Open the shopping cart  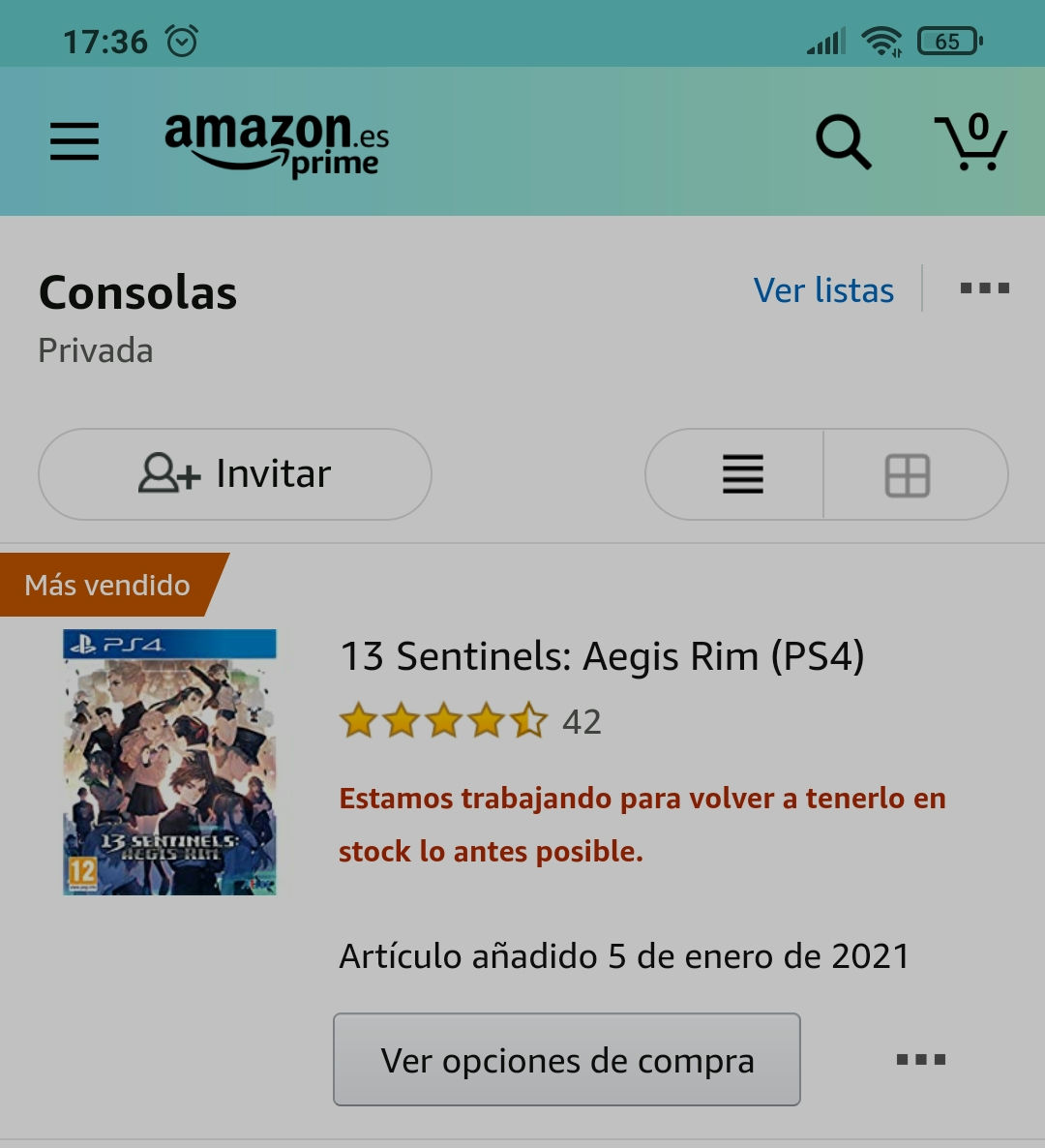point(971,142)
